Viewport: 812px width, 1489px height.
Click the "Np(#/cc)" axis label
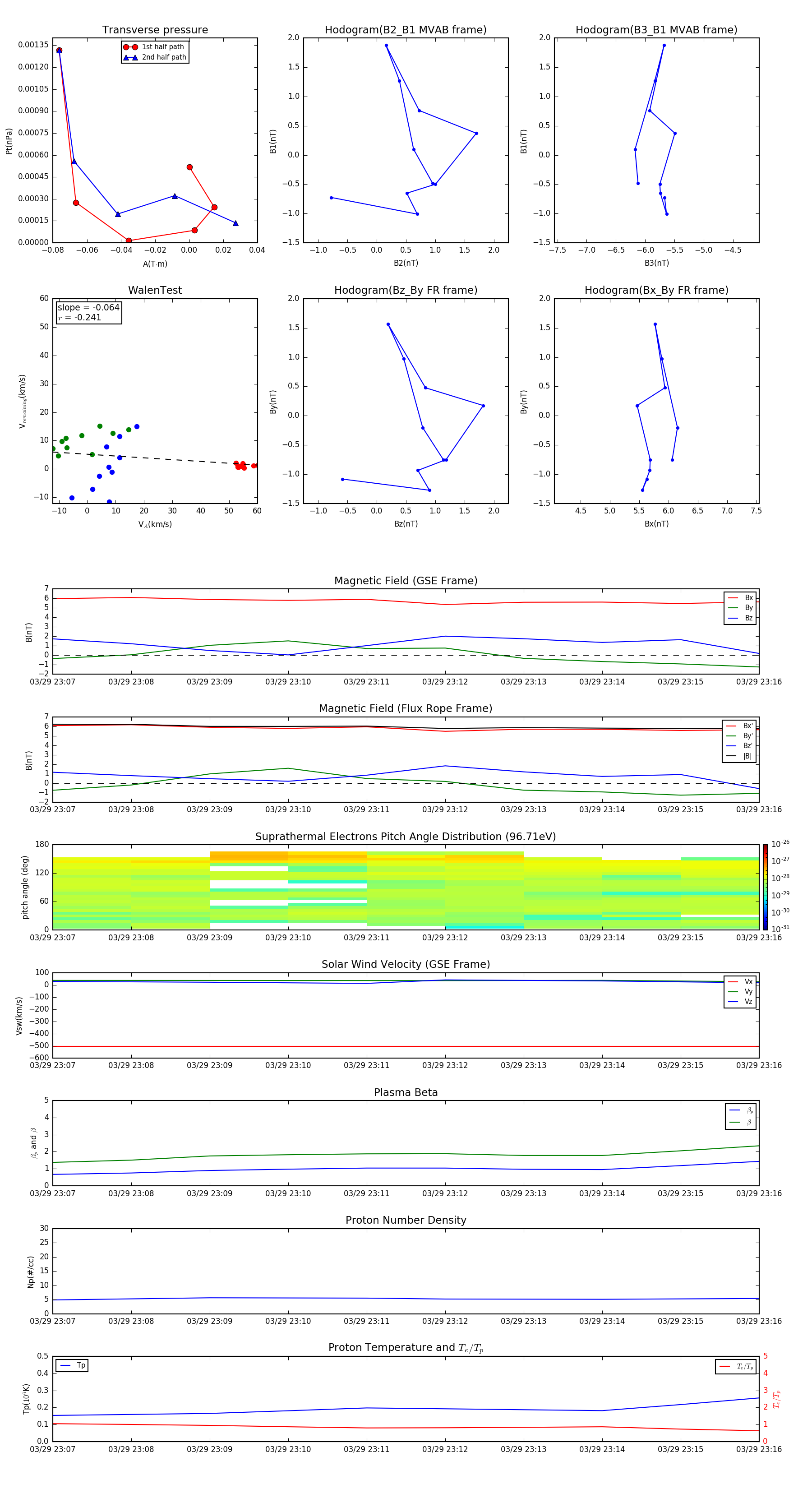tap(31, 1272)
